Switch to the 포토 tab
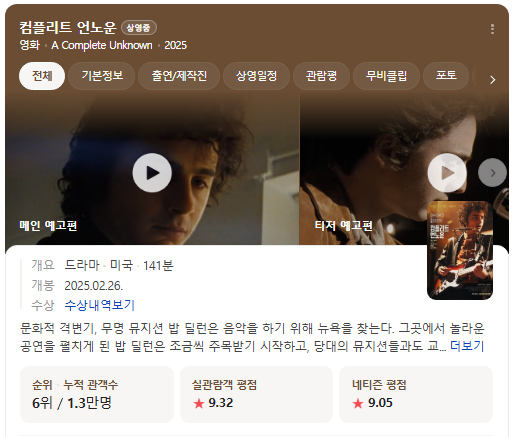The height and width of the screenshot is (437, 514). pyautogui.click(x=446, y=76)
